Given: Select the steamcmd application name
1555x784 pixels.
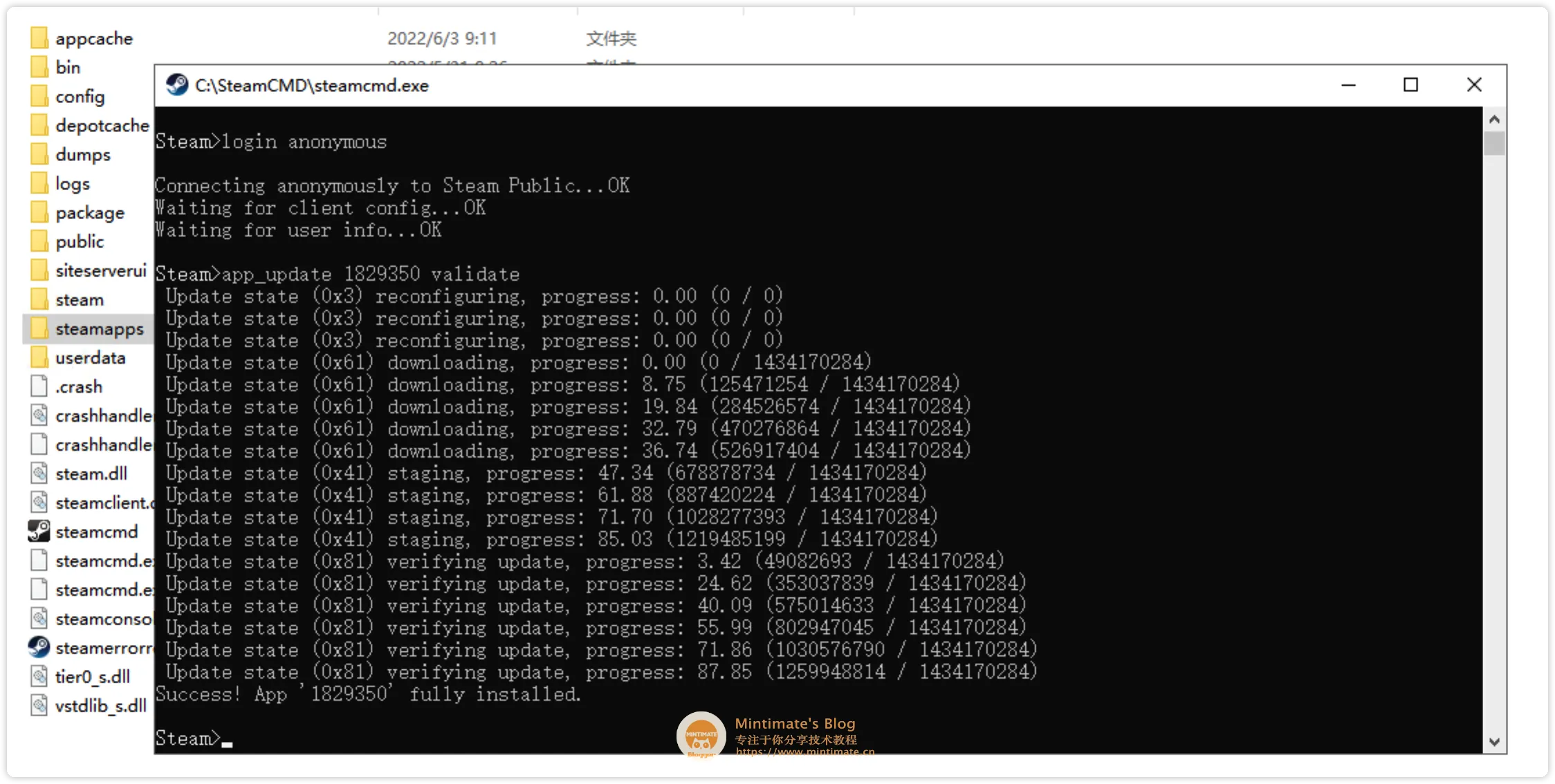Looking at the screenshot, I should 97,532.
